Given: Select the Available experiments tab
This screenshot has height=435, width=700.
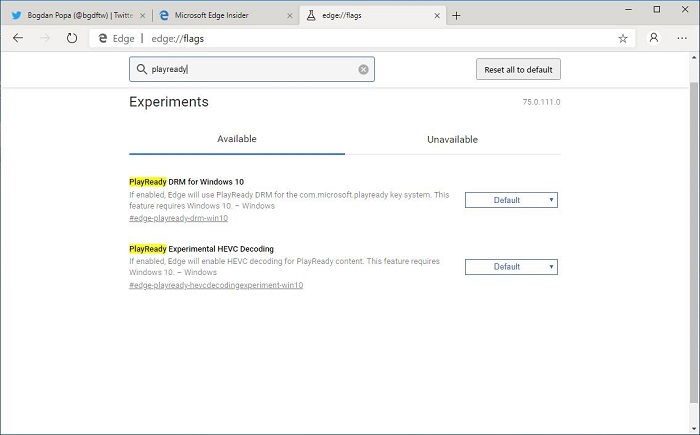Looking at the screenshot, I should 237,139.
